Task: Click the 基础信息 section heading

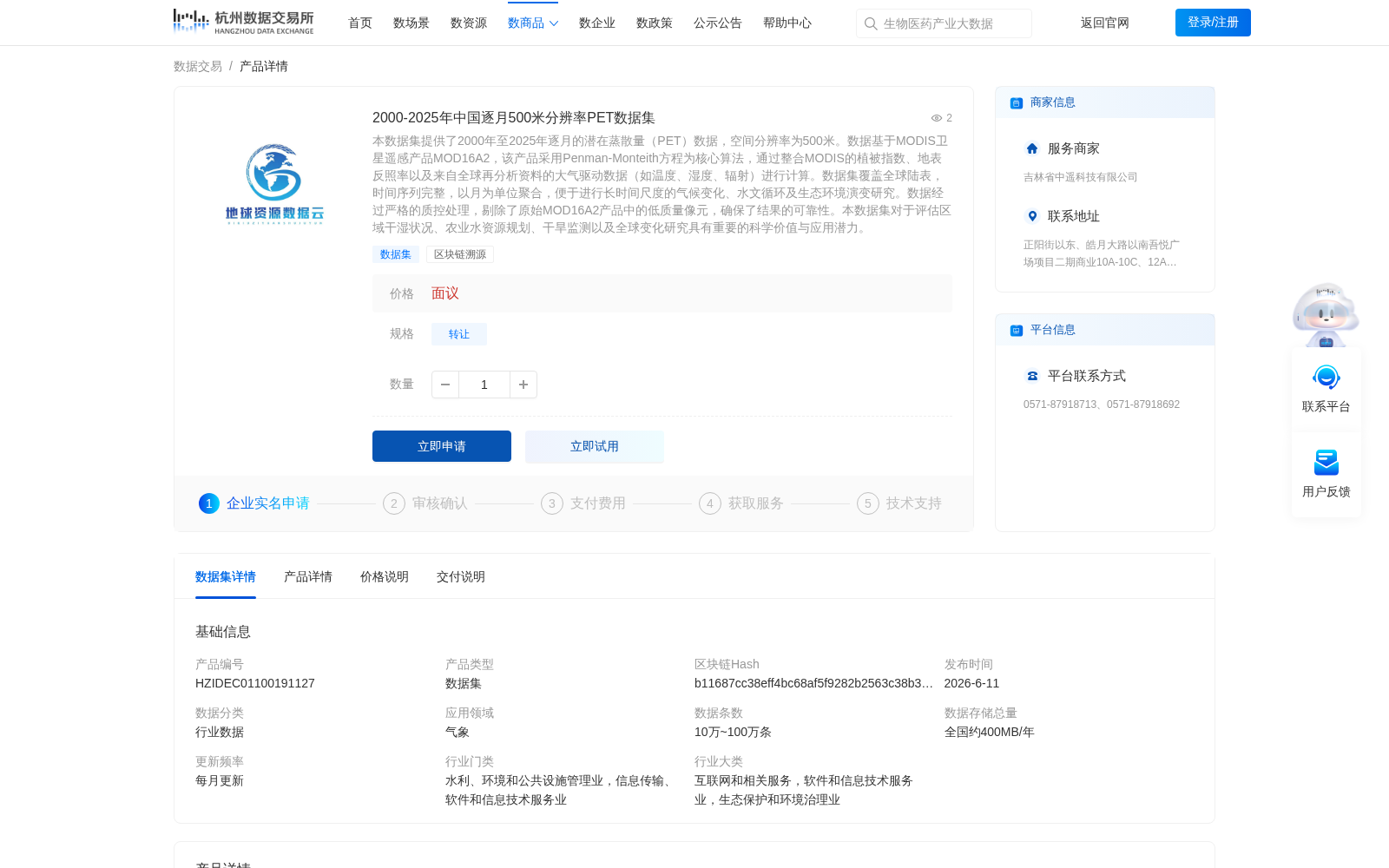Action: tap(223, 632)
